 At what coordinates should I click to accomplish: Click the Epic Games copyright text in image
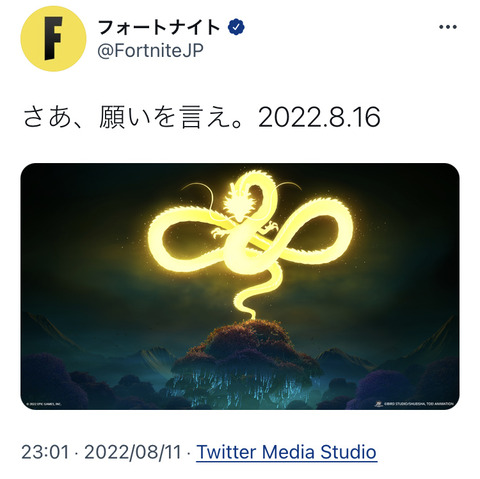click(x=44, y=404)
